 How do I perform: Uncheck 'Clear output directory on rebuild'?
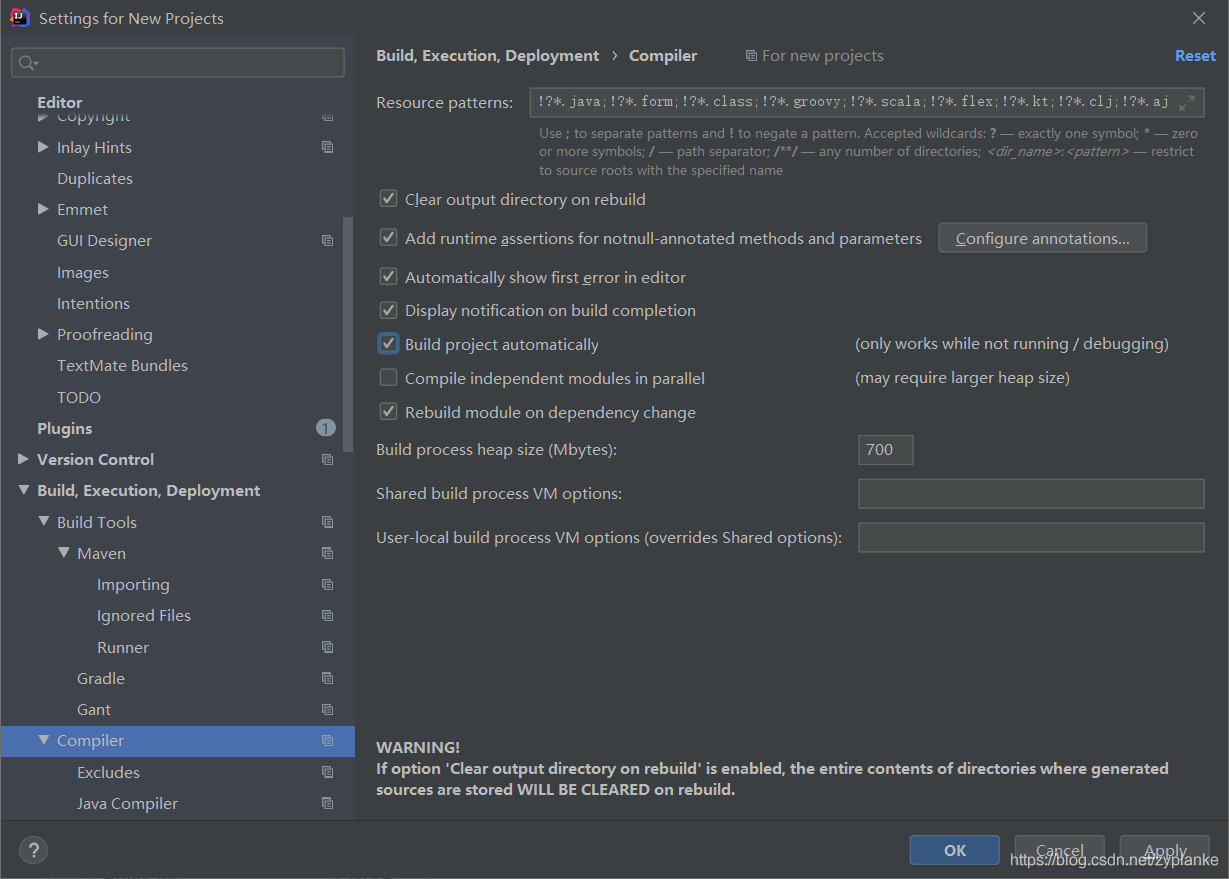pos(388,198)
